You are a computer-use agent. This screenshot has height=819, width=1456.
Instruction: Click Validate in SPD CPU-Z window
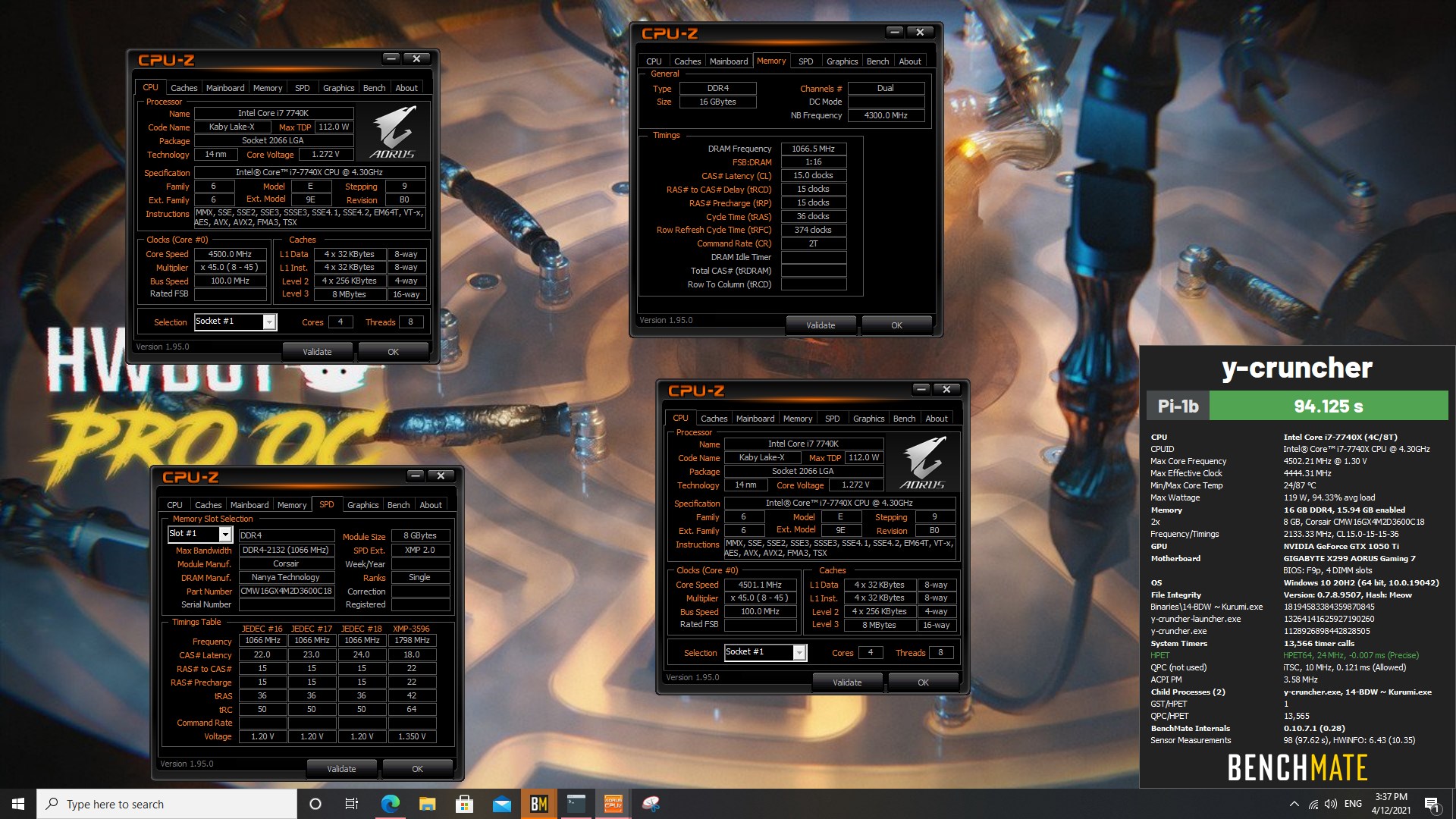pos(341,769)
